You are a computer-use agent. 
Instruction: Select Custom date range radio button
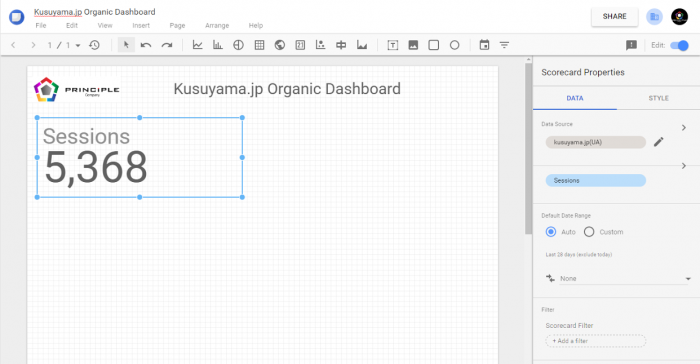pos(589,232)
